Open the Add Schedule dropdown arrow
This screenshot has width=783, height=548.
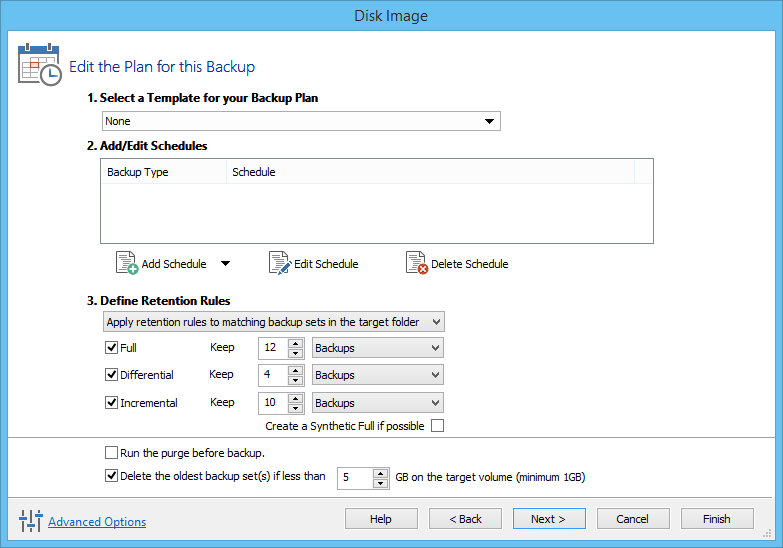pyautogui.click(x=225, y=264)
